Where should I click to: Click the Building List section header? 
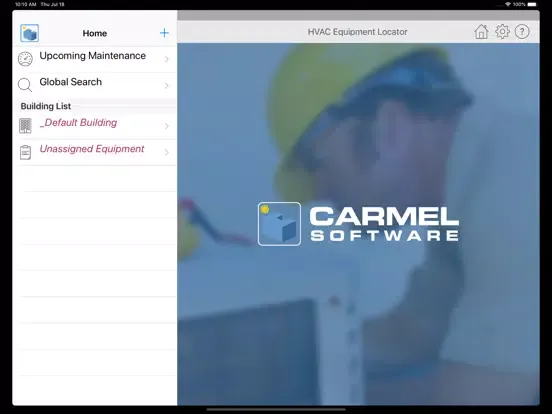click(x=46, y=106)
